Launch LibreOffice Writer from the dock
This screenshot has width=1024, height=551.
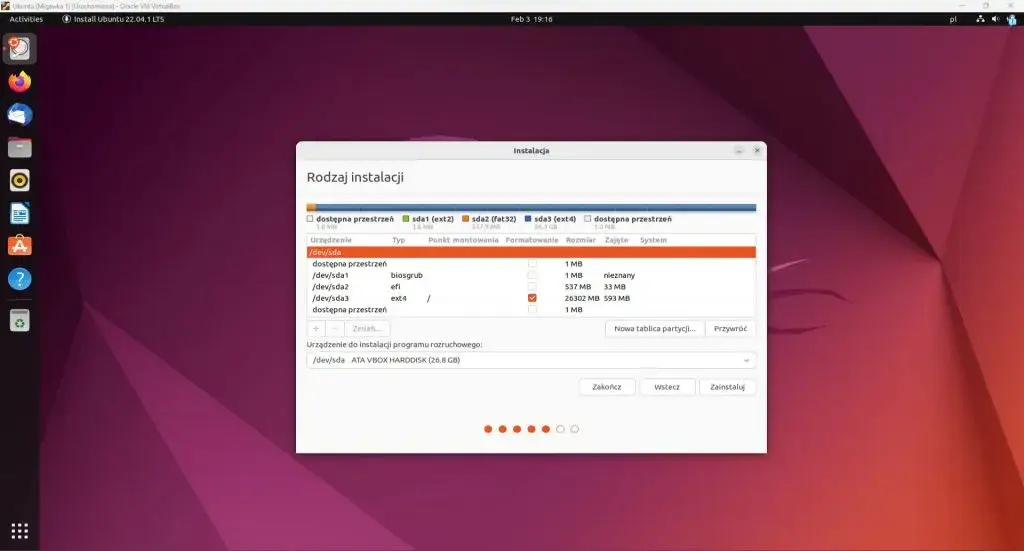pyautogui.click(x=20, y=213)
